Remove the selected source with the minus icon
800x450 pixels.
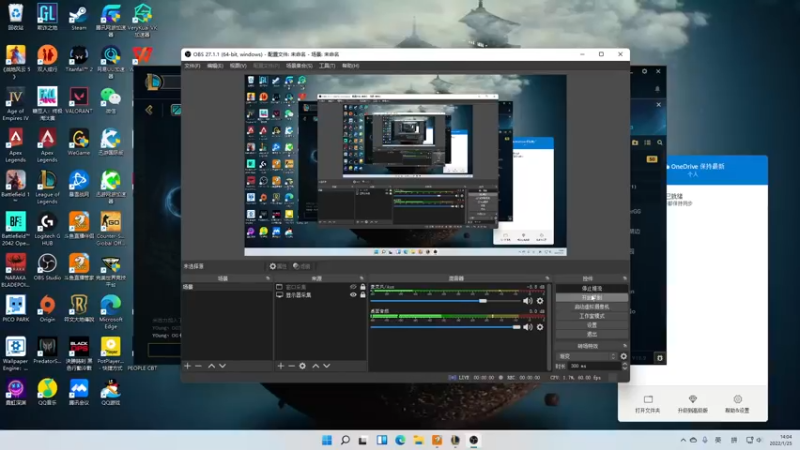pos(291,366)
